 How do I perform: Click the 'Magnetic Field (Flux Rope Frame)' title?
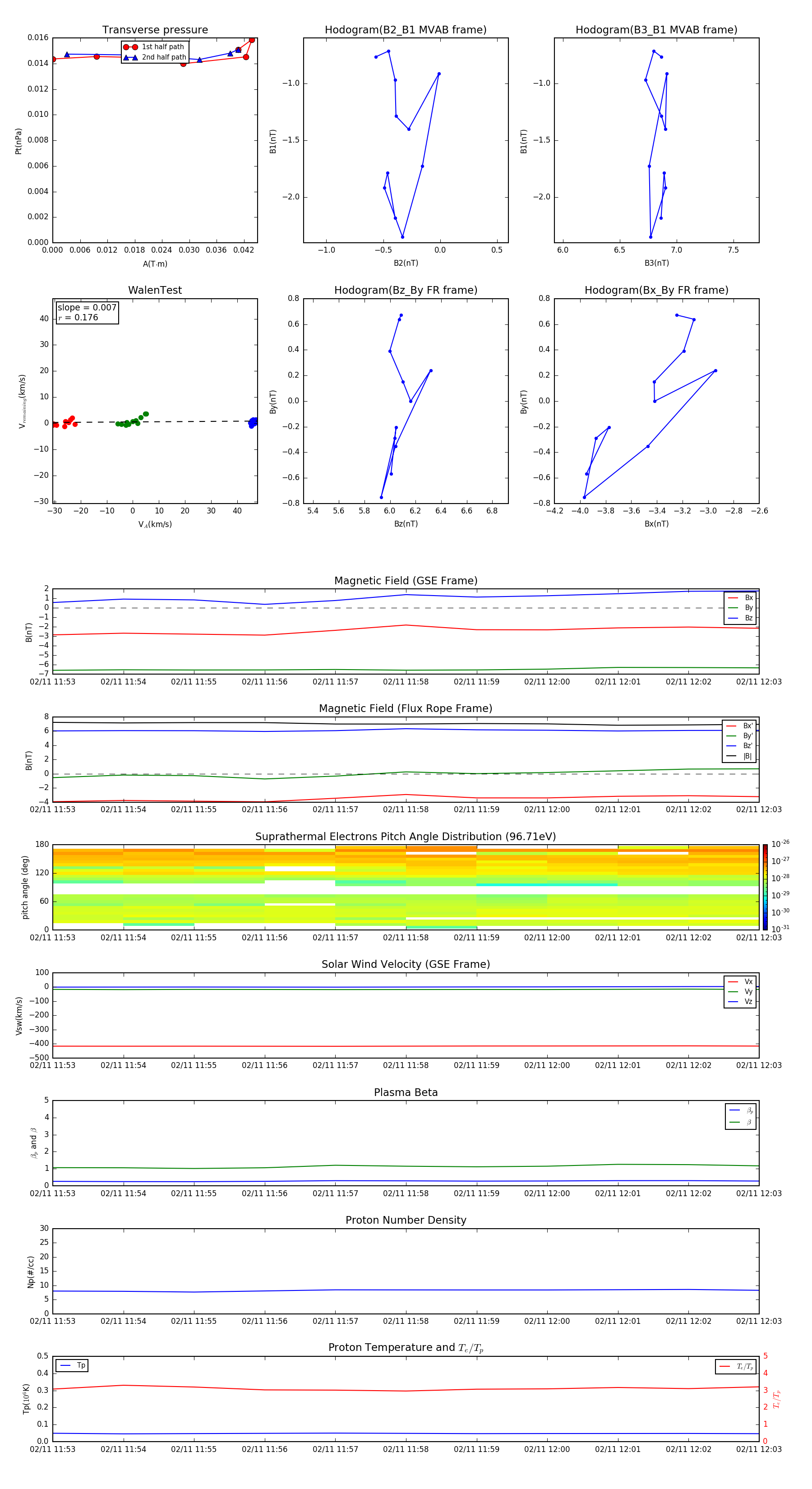tap(406, 709)
